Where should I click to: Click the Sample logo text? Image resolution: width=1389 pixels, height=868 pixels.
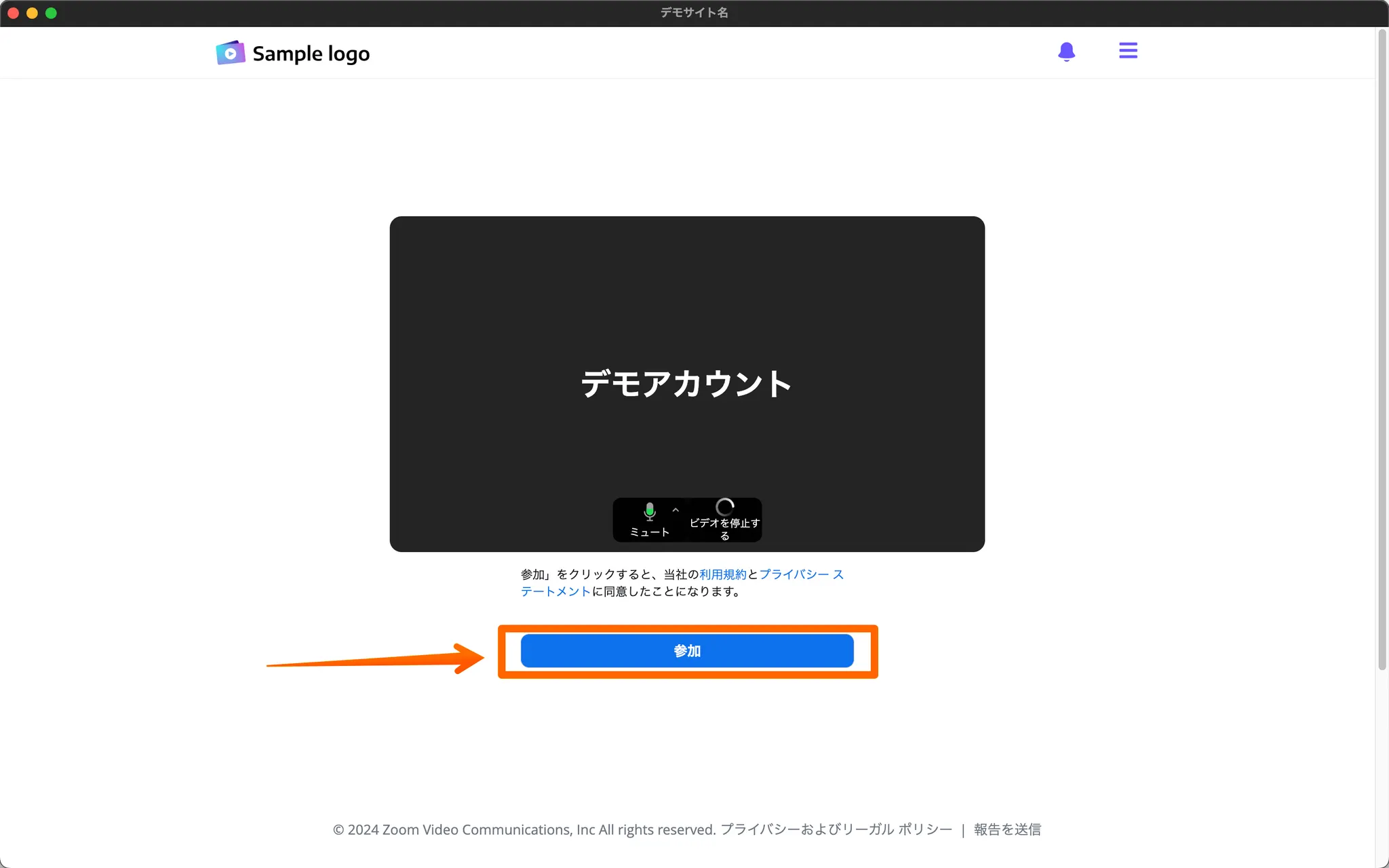pyautogui.click(x=311, y=54)
